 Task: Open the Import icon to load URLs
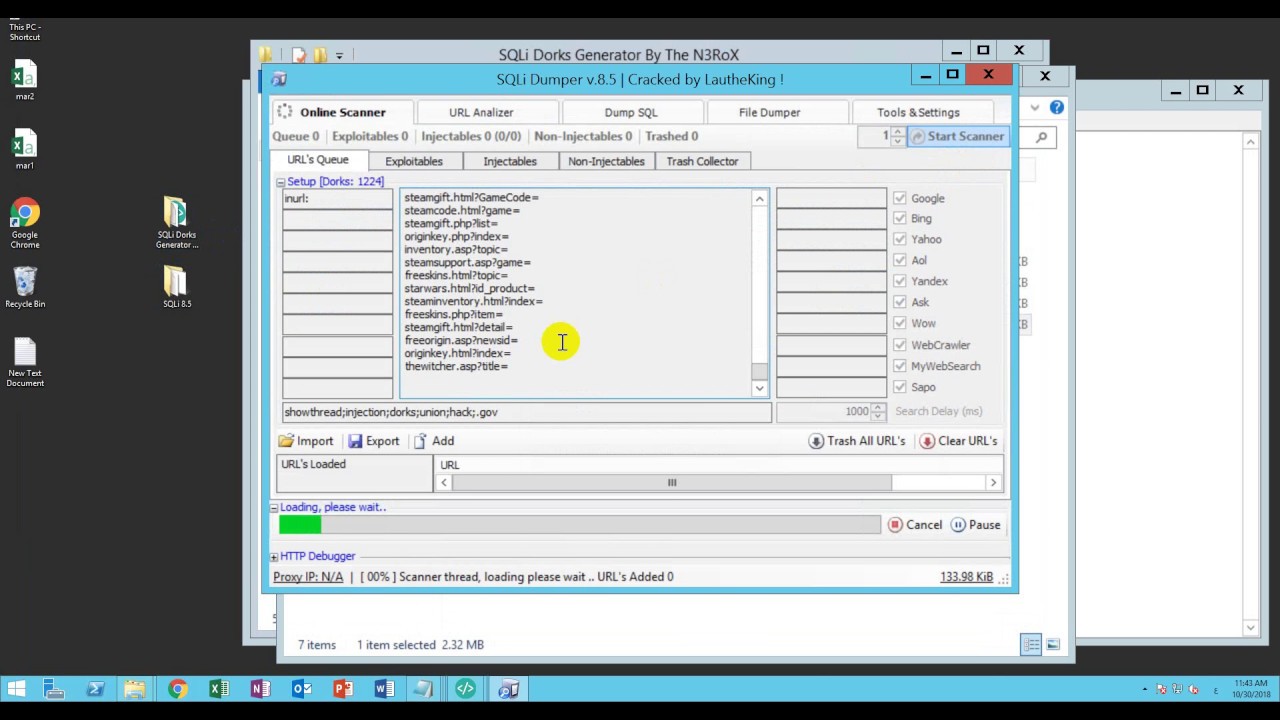point(287,441)
